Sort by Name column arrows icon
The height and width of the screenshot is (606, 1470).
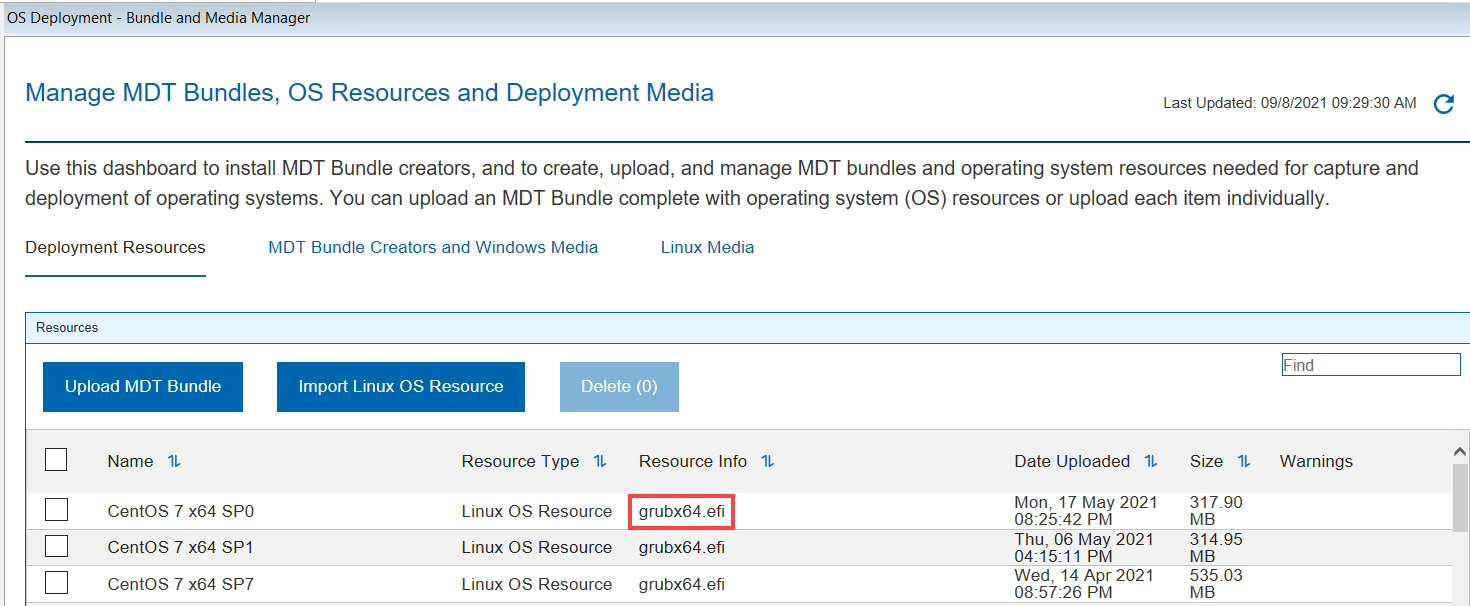coord(174,461)
